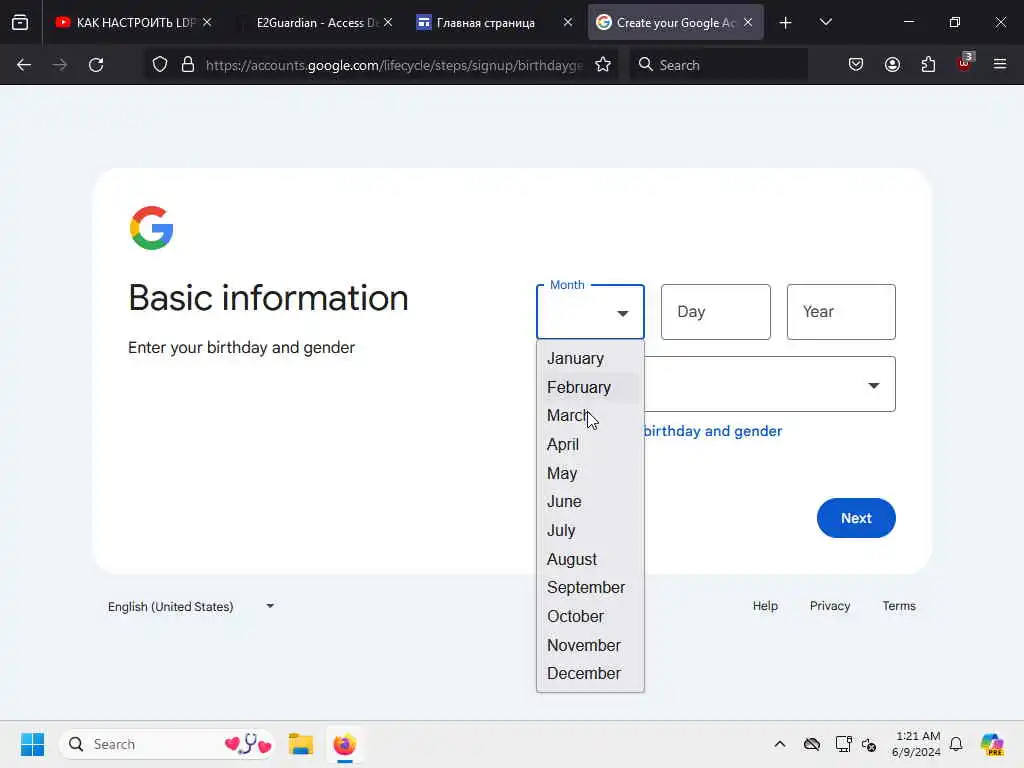Choose April from the month list
This screenshot has width=1024, height=768.
point(590,444)
